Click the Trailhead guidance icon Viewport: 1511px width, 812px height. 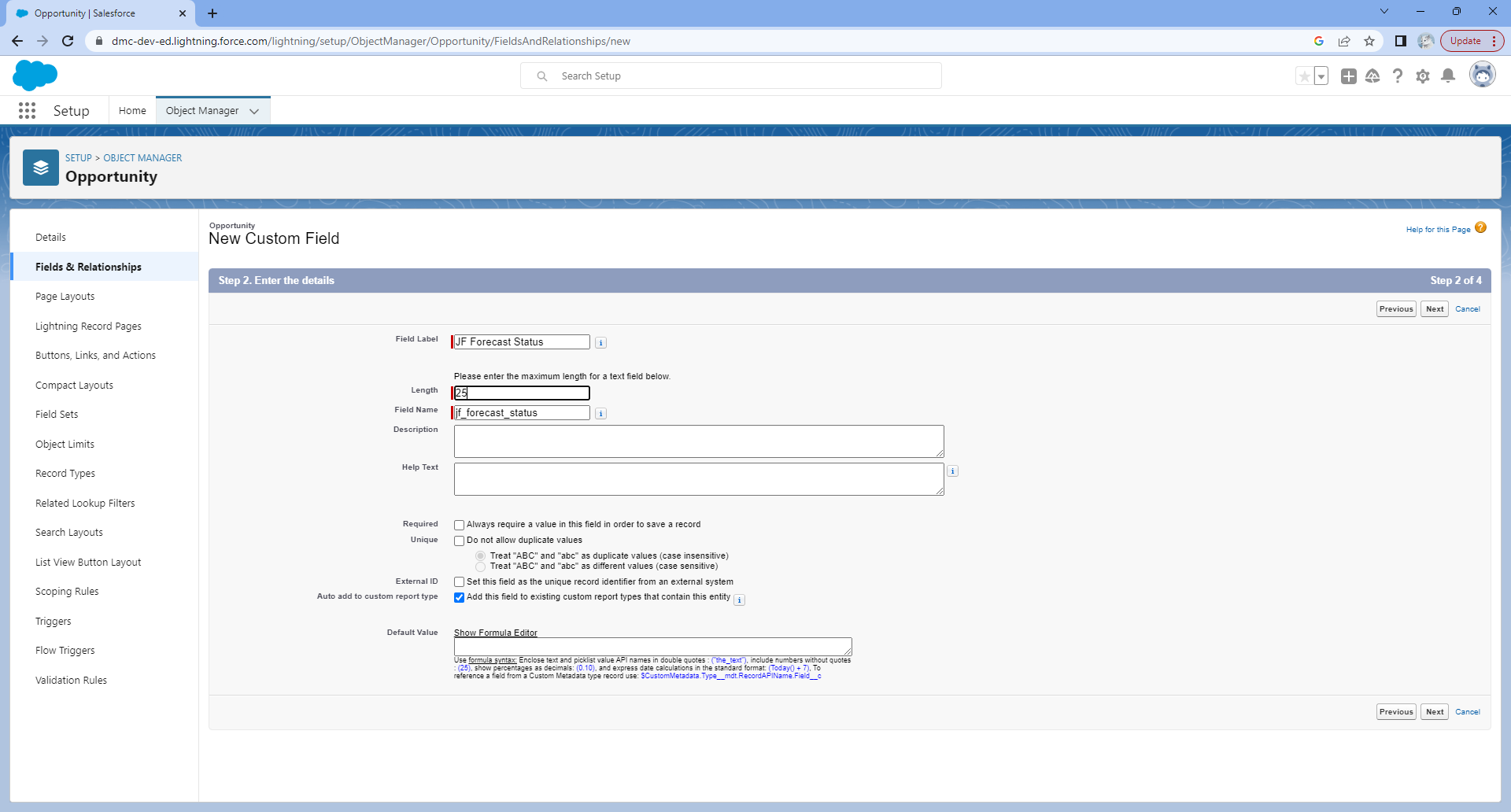click(x=1372, y=76)
